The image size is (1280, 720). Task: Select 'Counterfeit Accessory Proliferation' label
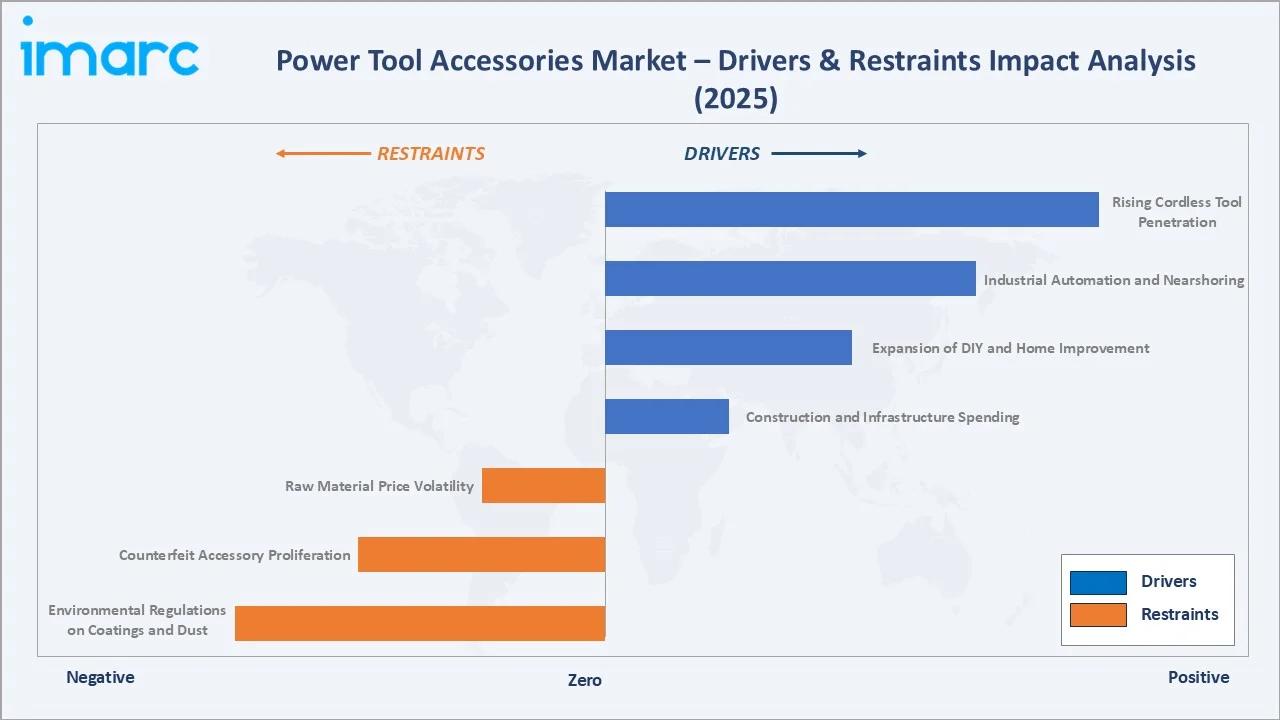coord(235,555)
